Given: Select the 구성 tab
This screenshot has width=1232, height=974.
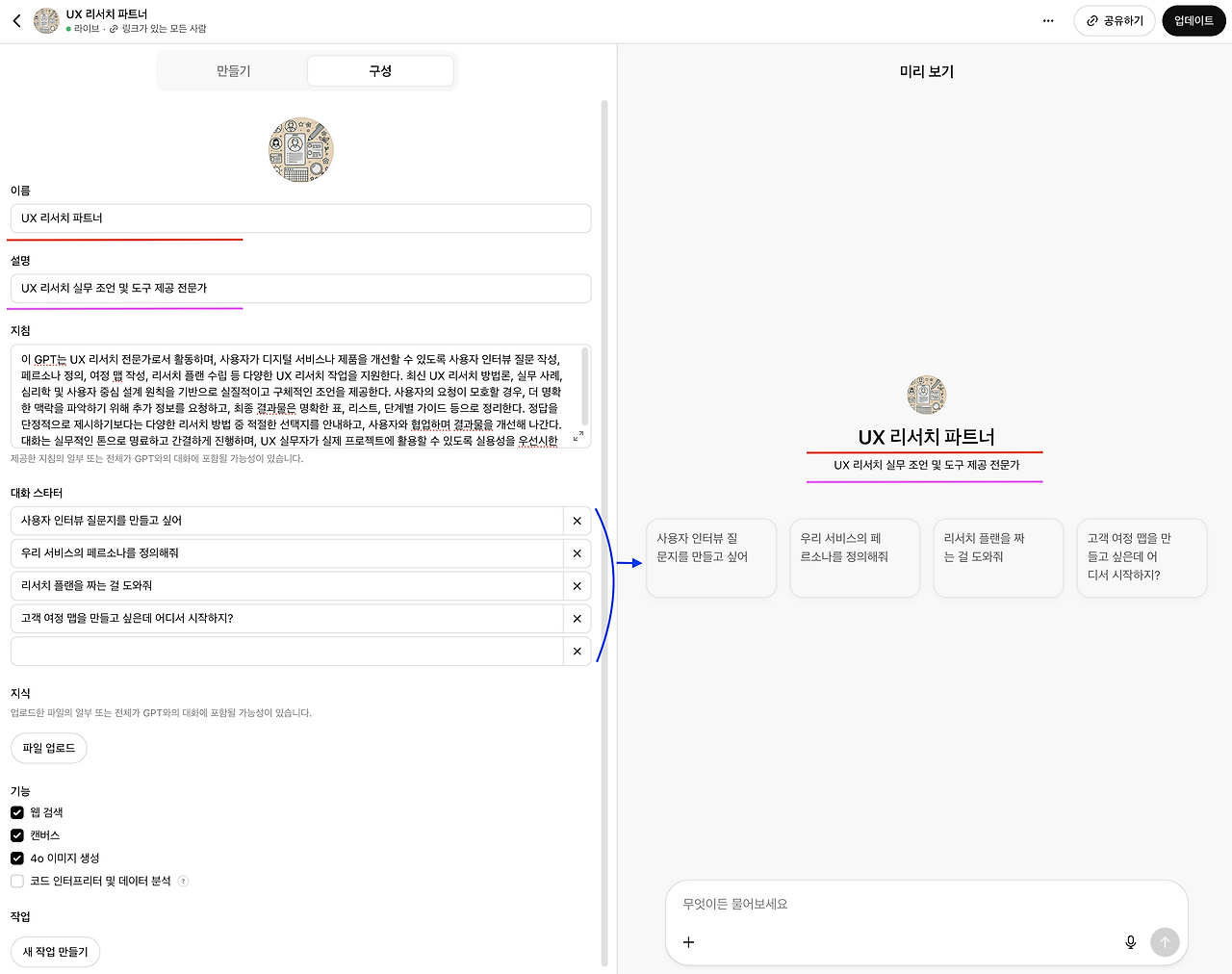Looking at the screenshot, I should click(380, 70).
